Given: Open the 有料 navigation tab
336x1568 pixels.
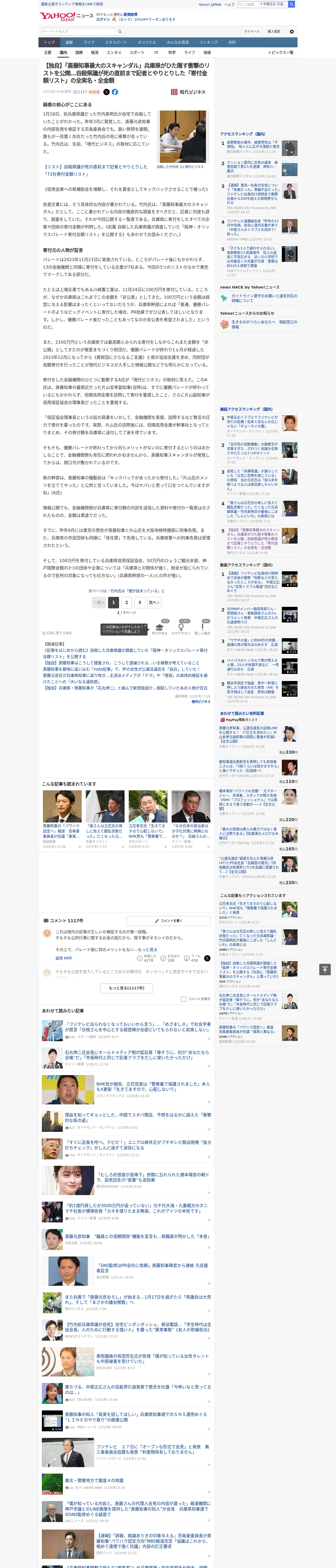Looking at the screenshot, I should pyautogui.click(x=232, y=43).
